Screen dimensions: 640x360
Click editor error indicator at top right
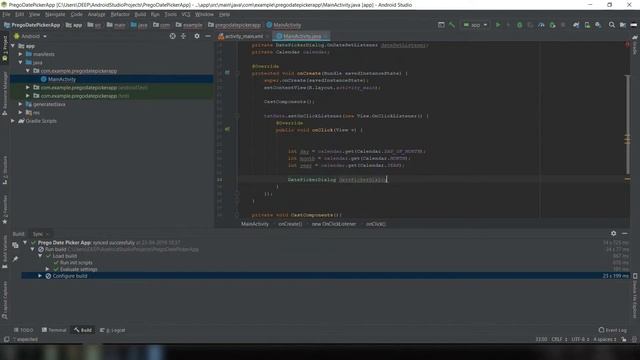click(x=627, y=44)
